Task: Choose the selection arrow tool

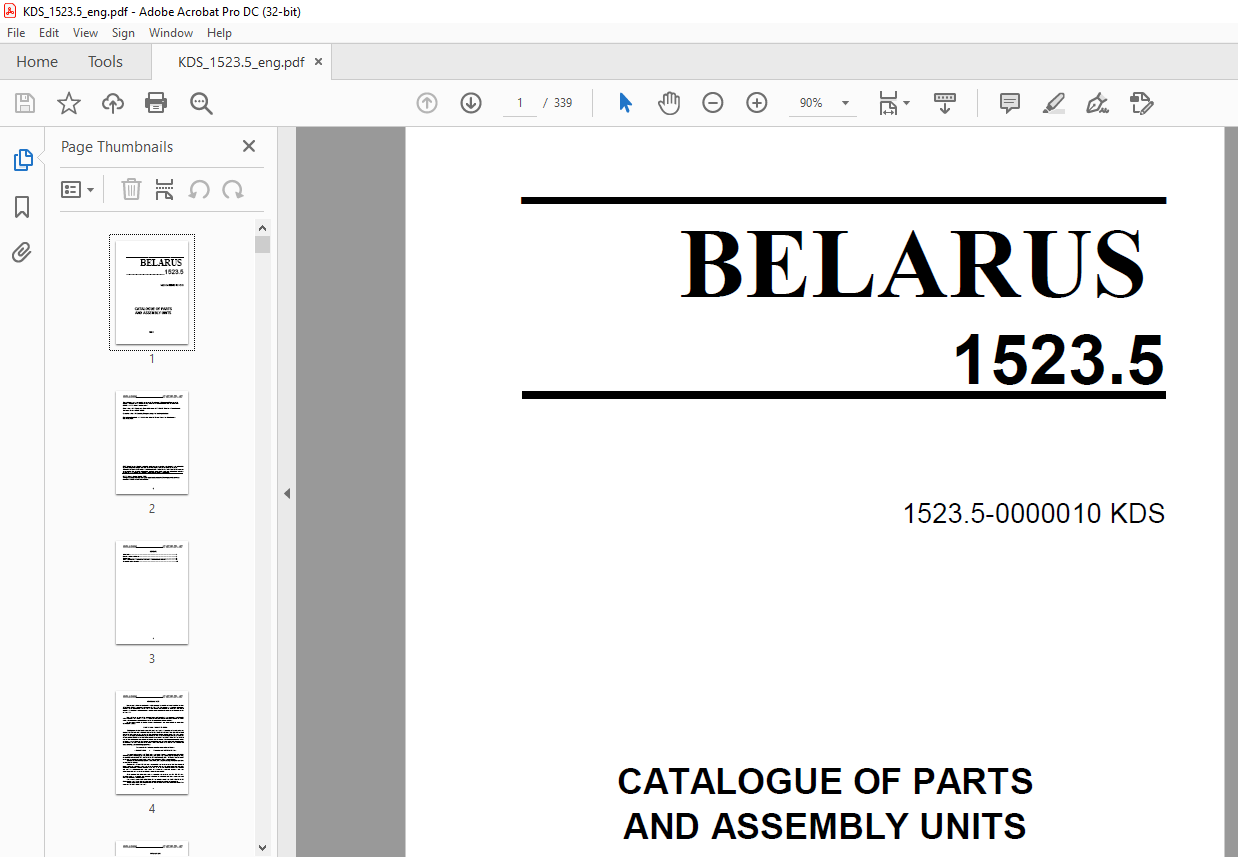Action: tap(625, 103)
